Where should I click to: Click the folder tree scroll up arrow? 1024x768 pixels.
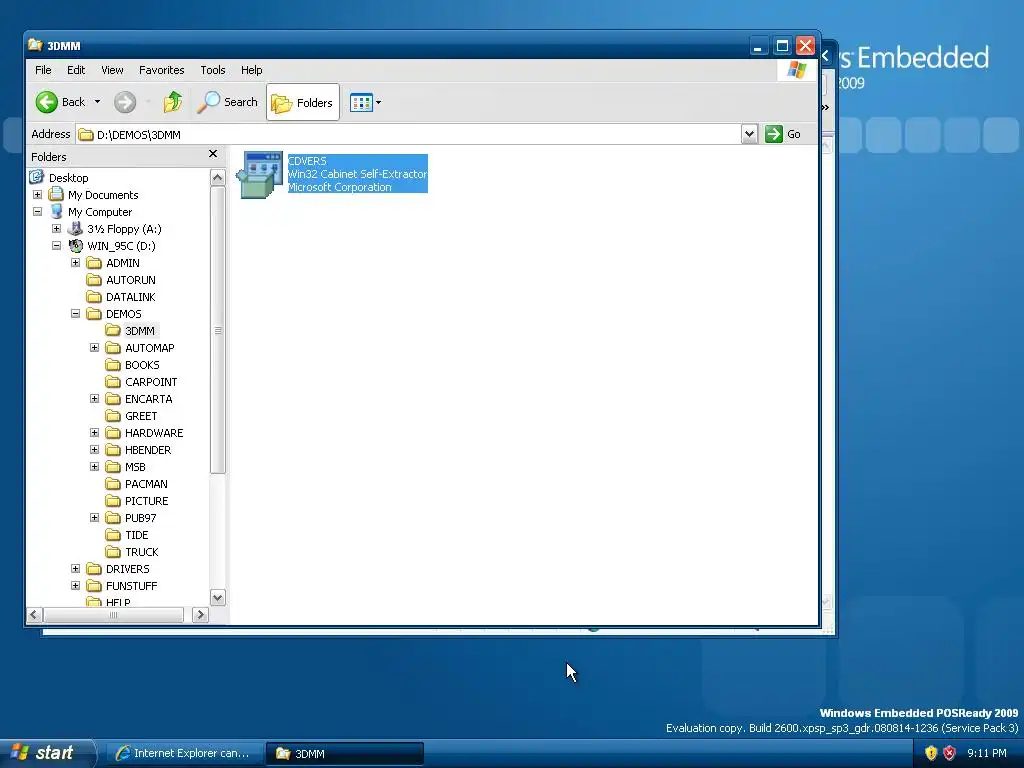tap(217, 177)
